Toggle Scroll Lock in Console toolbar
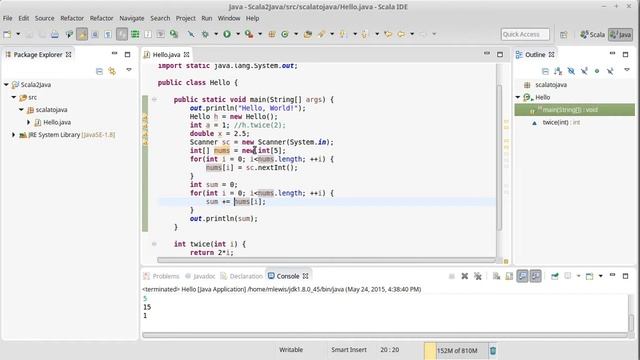The height and width of the screenshot is (360, 640). coord(509,276)
